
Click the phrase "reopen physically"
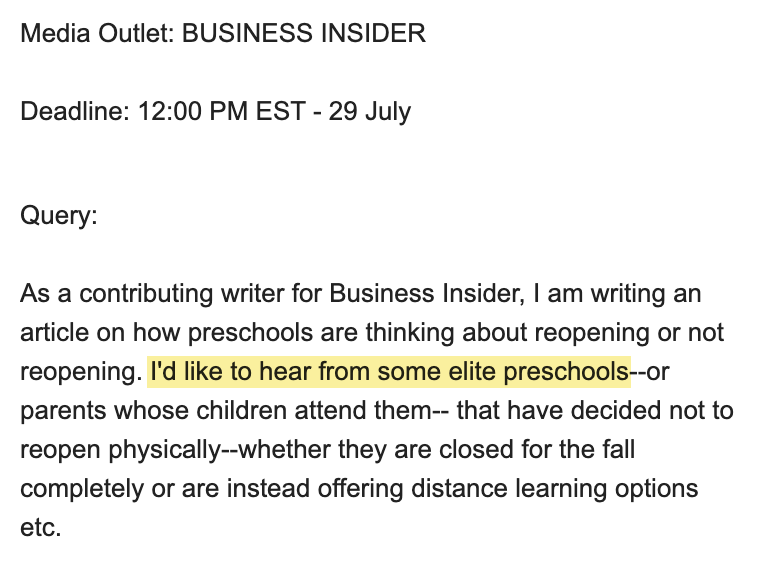click(x=118, y=450)
